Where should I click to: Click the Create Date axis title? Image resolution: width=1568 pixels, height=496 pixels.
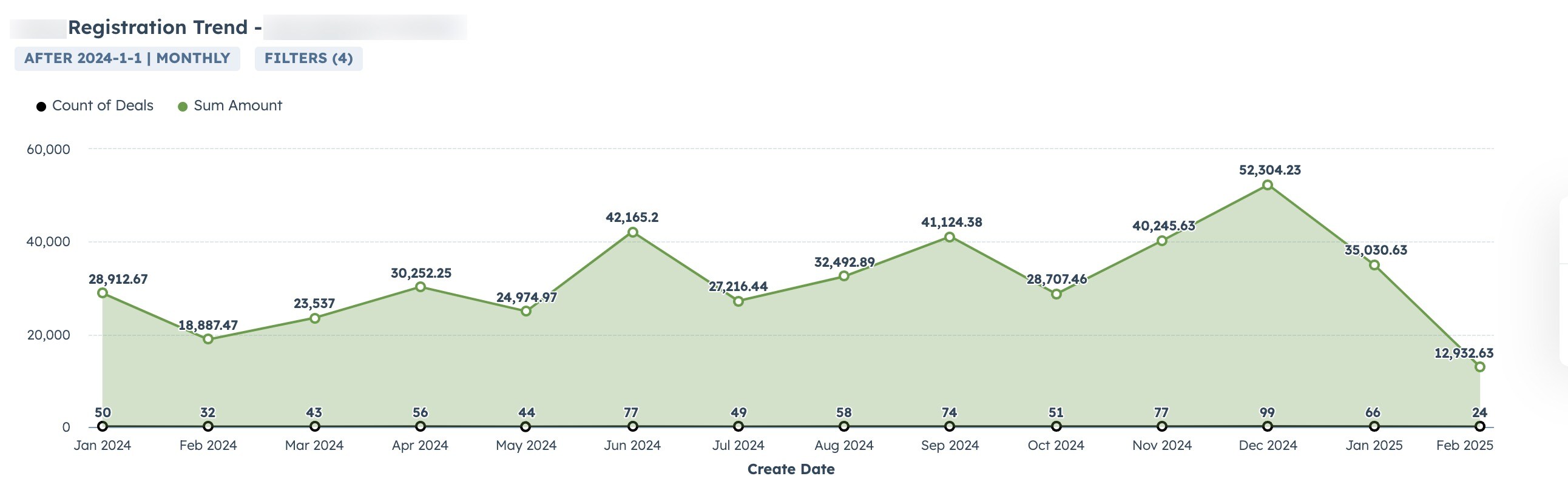point(791,469)
